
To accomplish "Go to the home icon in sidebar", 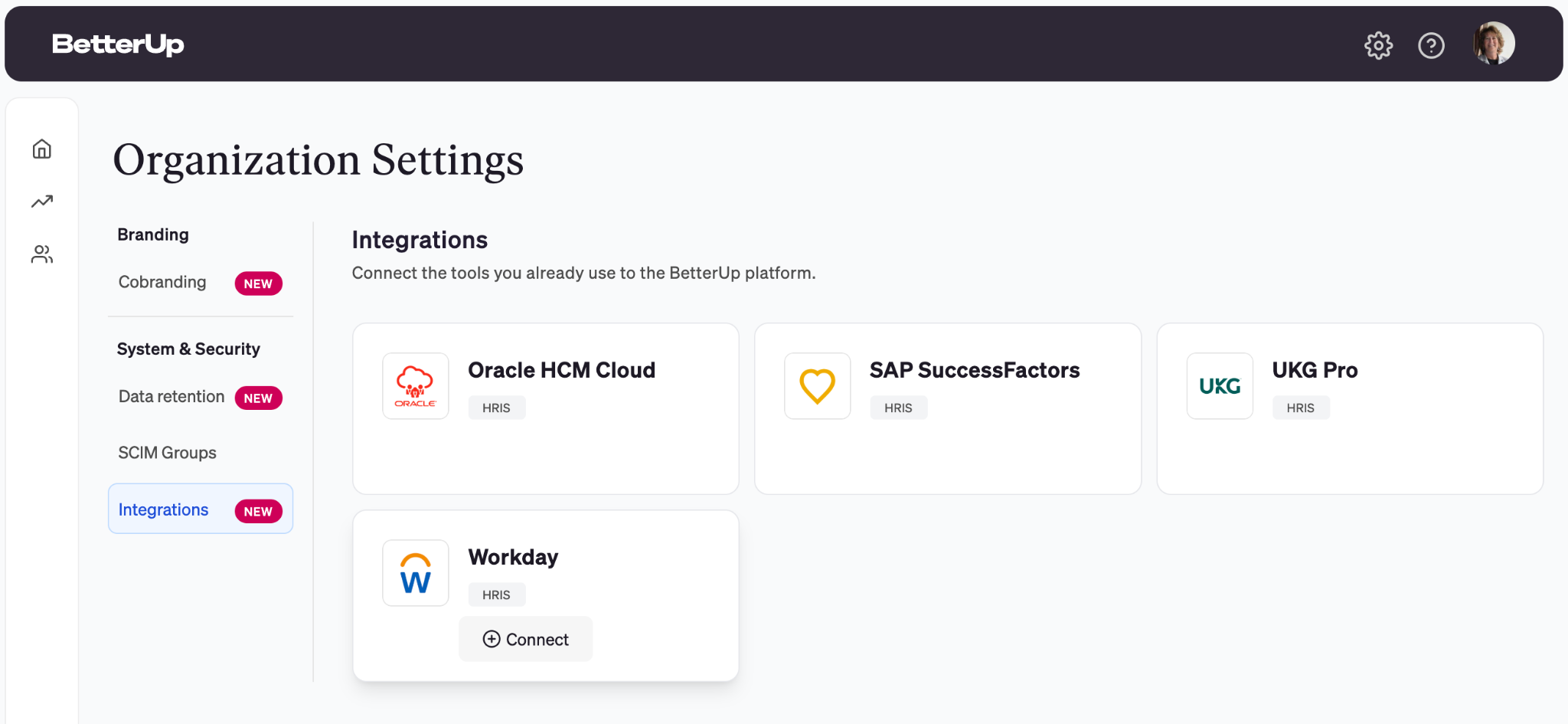I will tap(42, 149).
